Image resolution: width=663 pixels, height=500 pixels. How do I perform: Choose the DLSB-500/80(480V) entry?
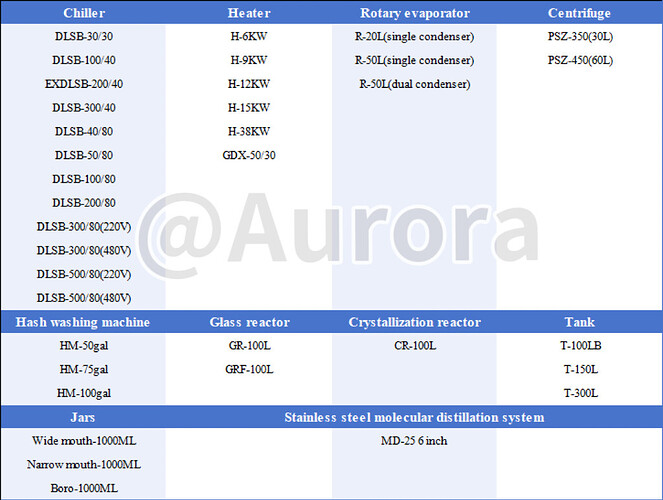[x=84, y=298]
